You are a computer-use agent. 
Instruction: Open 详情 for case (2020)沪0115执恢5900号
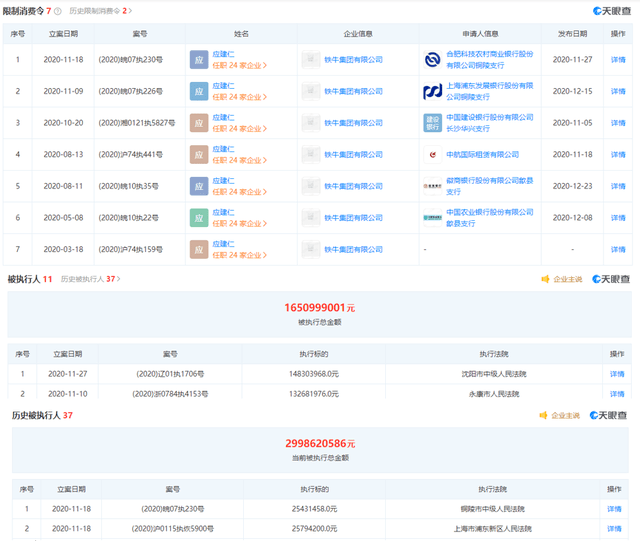(x=614, y=529)
